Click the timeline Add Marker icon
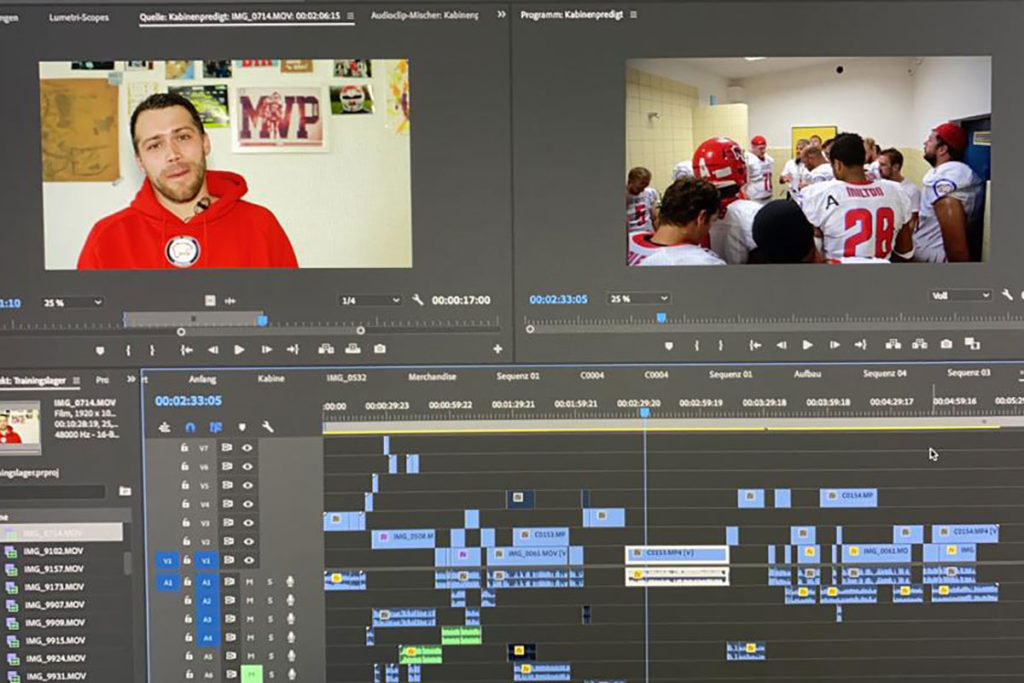The width and height of the screenshot is (1024, 683). point(241,427)
